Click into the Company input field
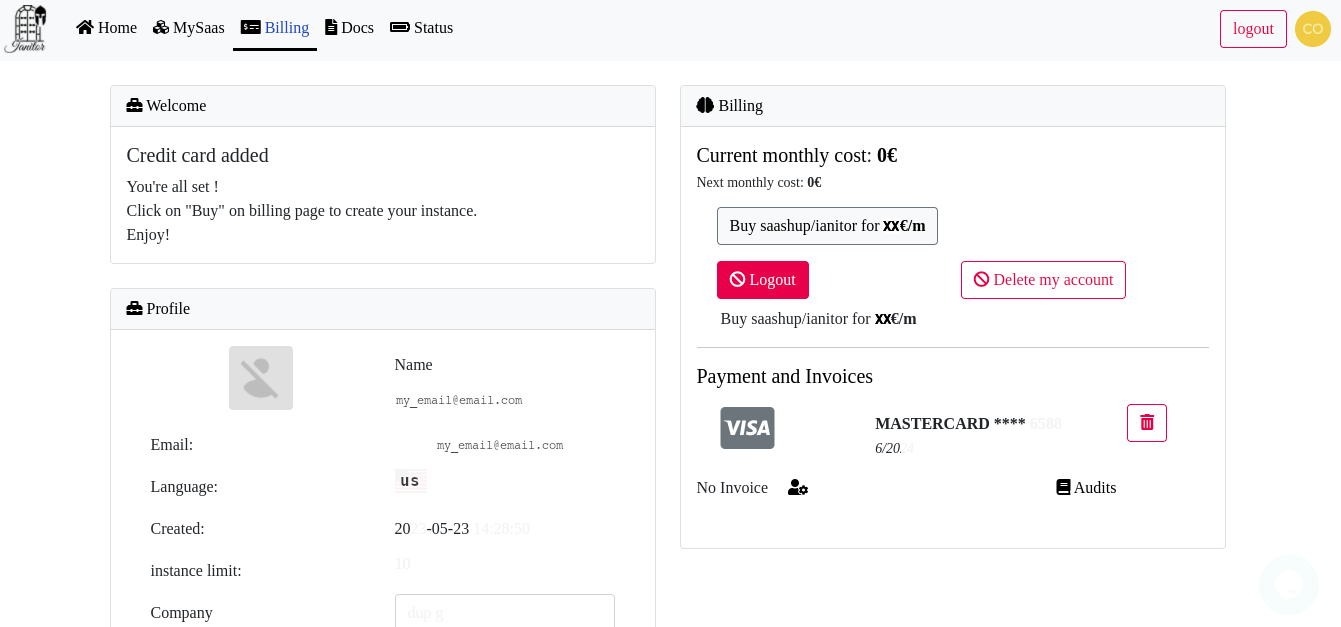Screen dimensions: 1341x627 point(504,611)
